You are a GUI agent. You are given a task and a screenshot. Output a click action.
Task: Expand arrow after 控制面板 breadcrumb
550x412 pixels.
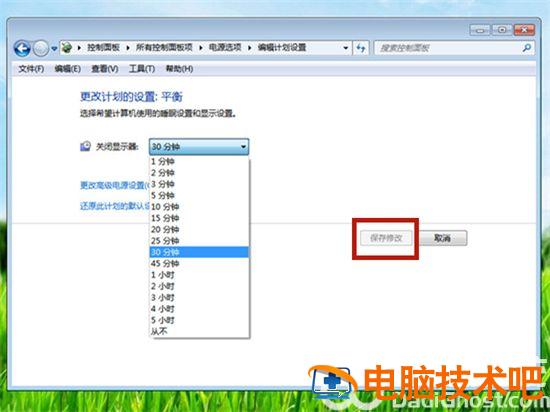128,48
